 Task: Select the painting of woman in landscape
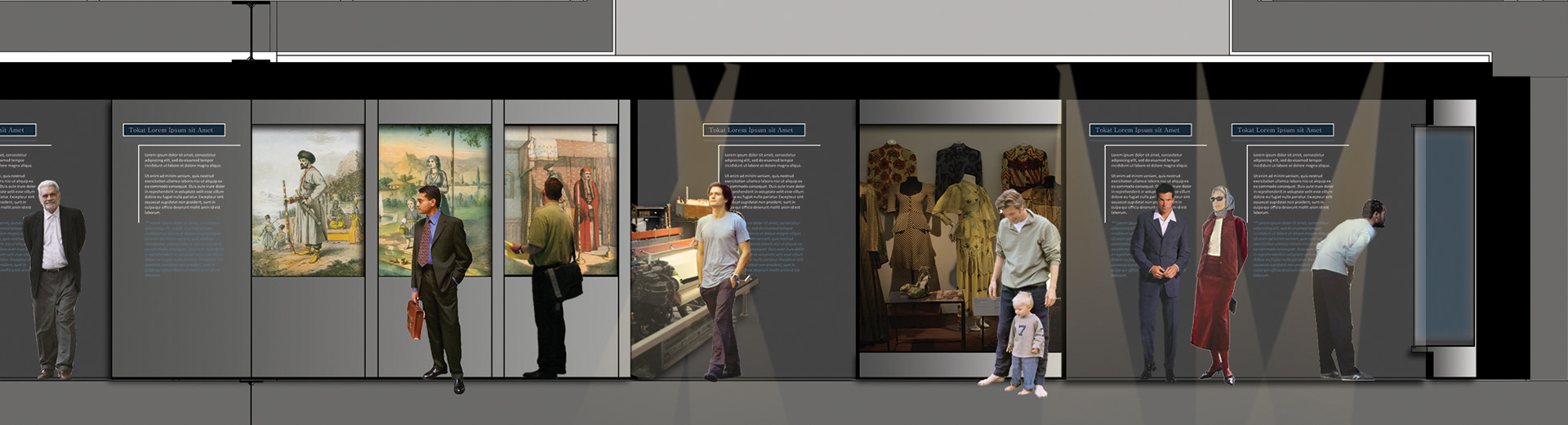coord(434,201)
